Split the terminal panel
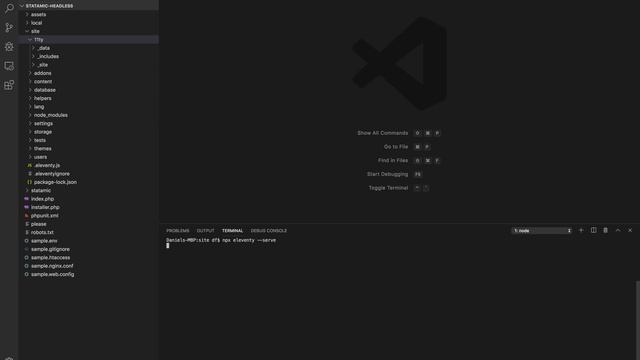Viewport: 640px width, 360px height. 593,231
